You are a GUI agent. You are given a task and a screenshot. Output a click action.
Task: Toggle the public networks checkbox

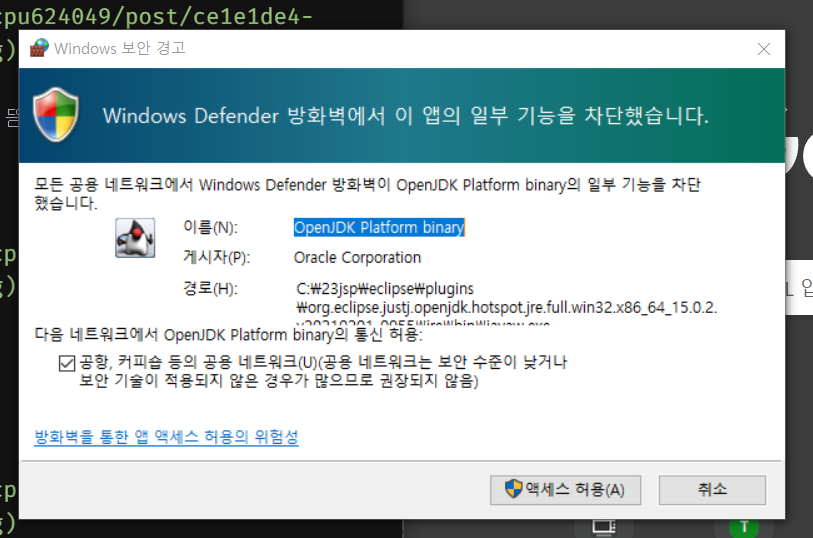tap(67, 363)
